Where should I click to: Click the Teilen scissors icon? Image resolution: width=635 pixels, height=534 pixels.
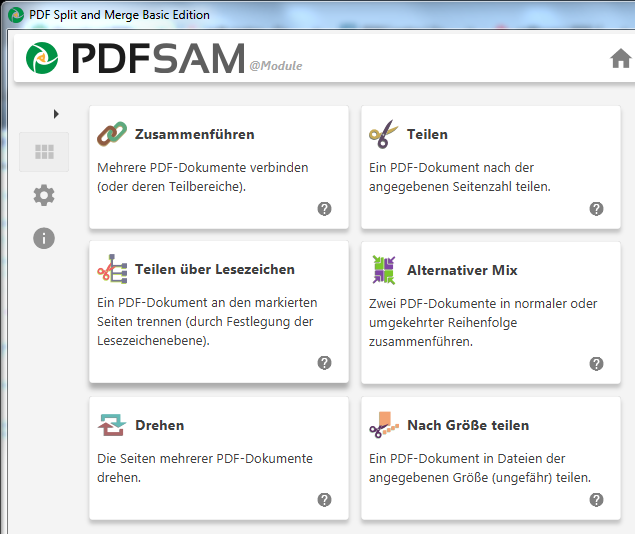383,134
